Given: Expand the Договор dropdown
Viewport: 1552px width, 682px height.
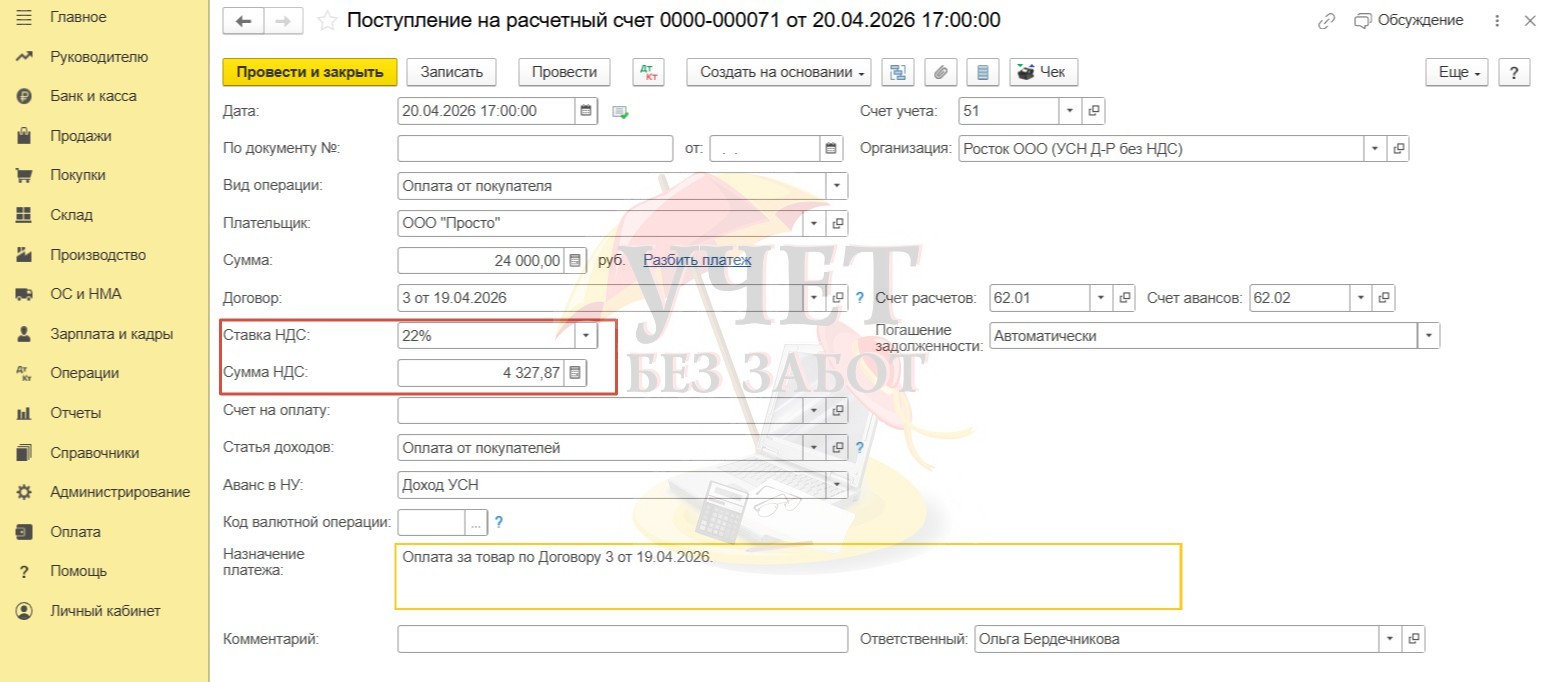Looking at the screenshot, I should pos(815,298).
